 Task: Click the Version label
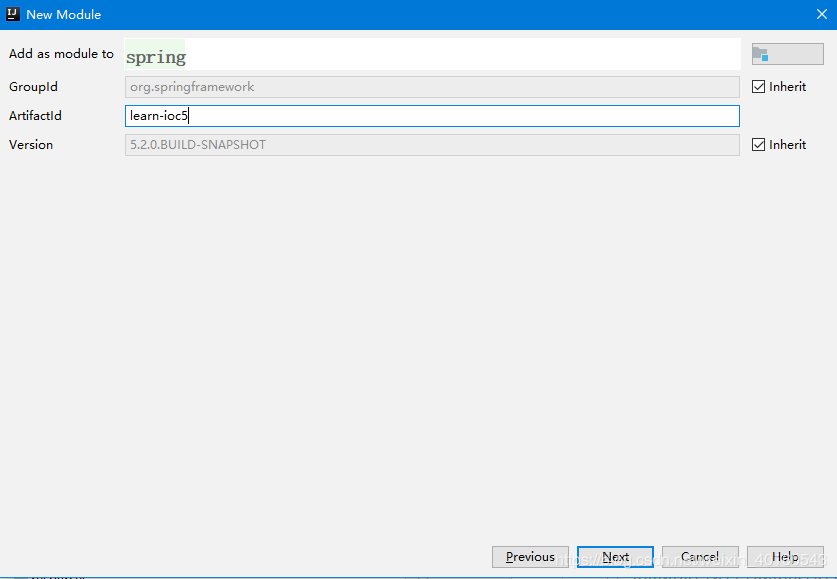click(31, 145)
